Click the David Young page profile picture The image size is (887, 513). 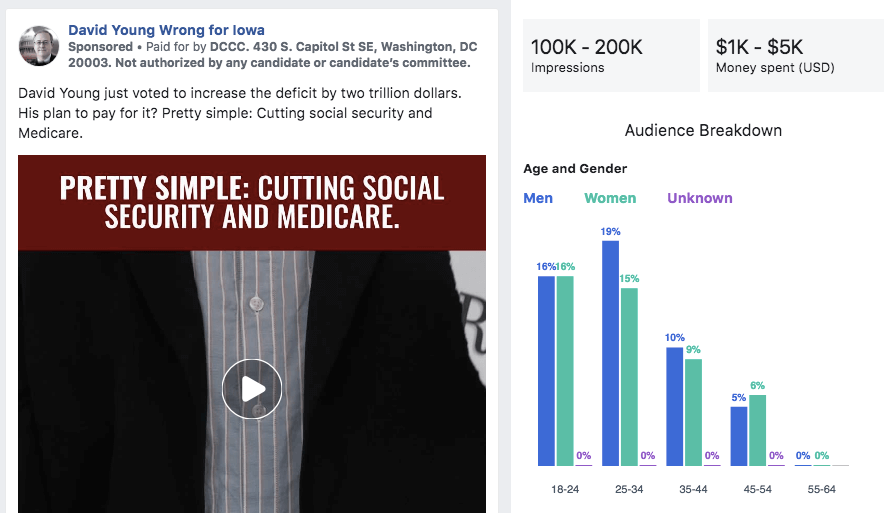pos(39,46)
